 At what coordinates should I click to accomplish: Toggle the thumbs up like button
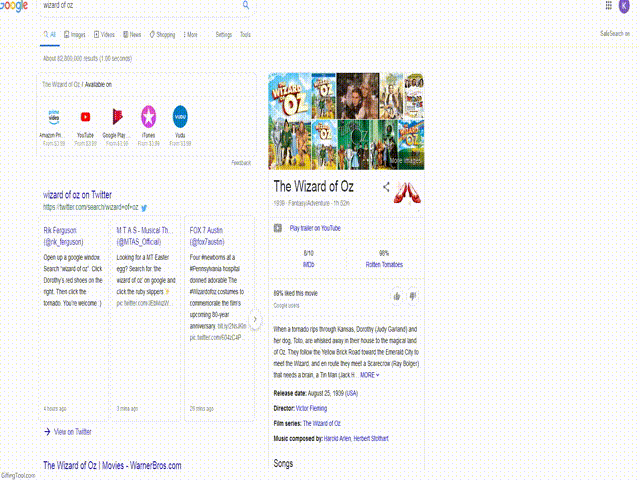pos(397,296)
